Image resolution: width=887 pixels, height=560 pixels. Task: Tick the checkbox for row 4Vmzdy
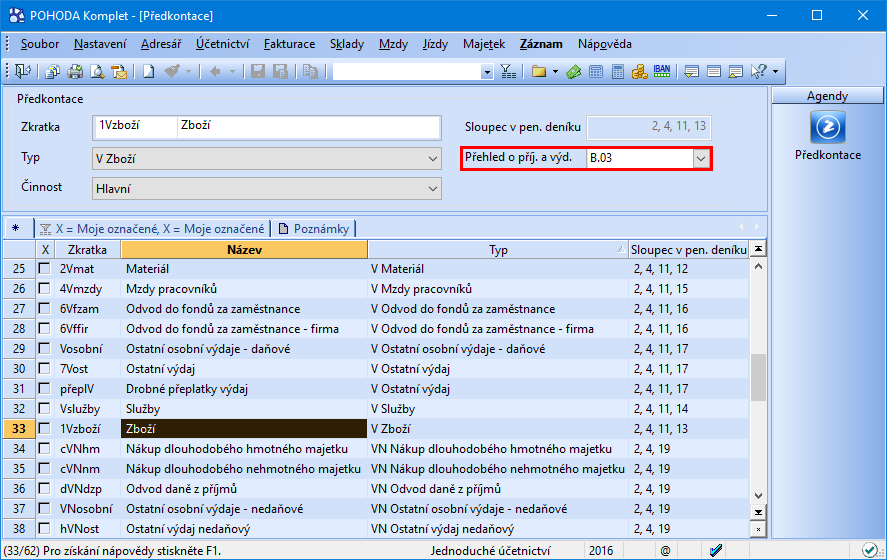tap(44, 288)
